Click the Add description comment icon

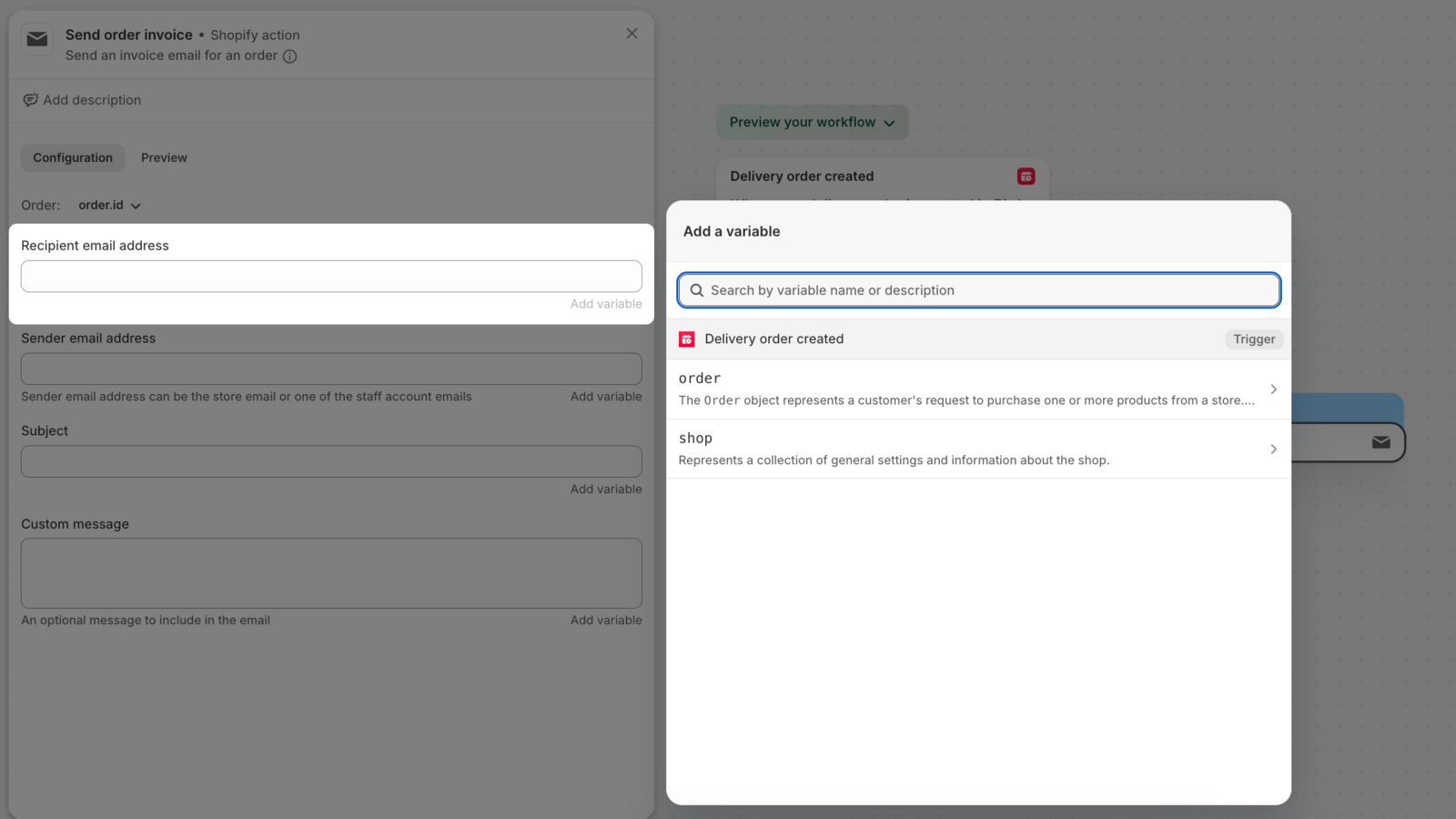coord(31,100)
